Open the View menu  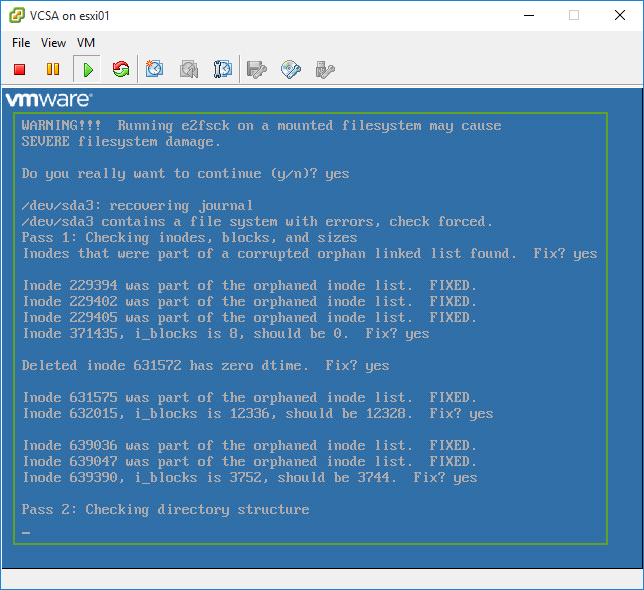point(54,43)
